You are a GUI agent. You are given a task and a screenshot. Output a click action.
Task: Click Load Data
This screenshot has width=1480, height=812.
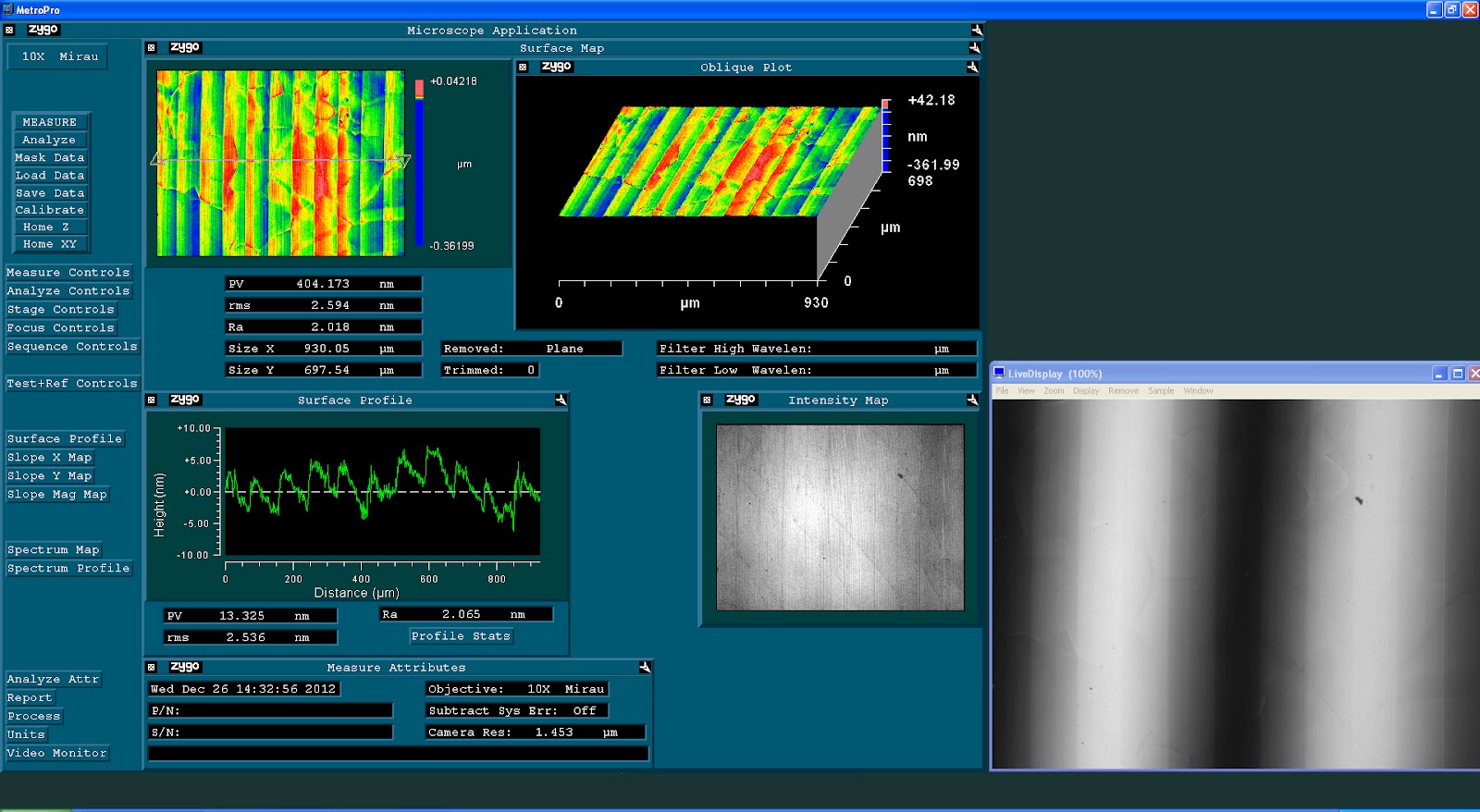coord(50,175)
